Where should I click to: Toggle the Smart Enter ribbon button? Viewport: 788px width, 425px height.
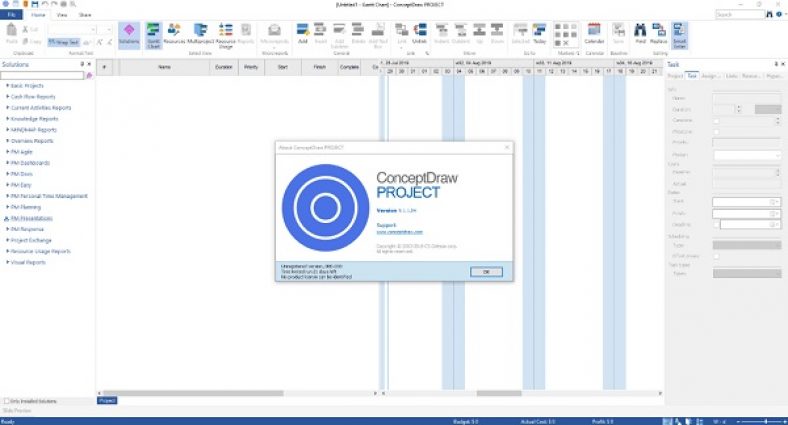(x=679, y=35)
